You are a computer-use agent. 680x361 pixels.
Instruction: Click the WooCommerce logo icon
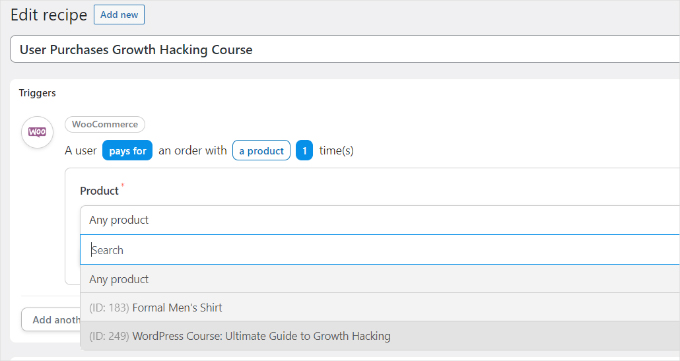(37, 132)
